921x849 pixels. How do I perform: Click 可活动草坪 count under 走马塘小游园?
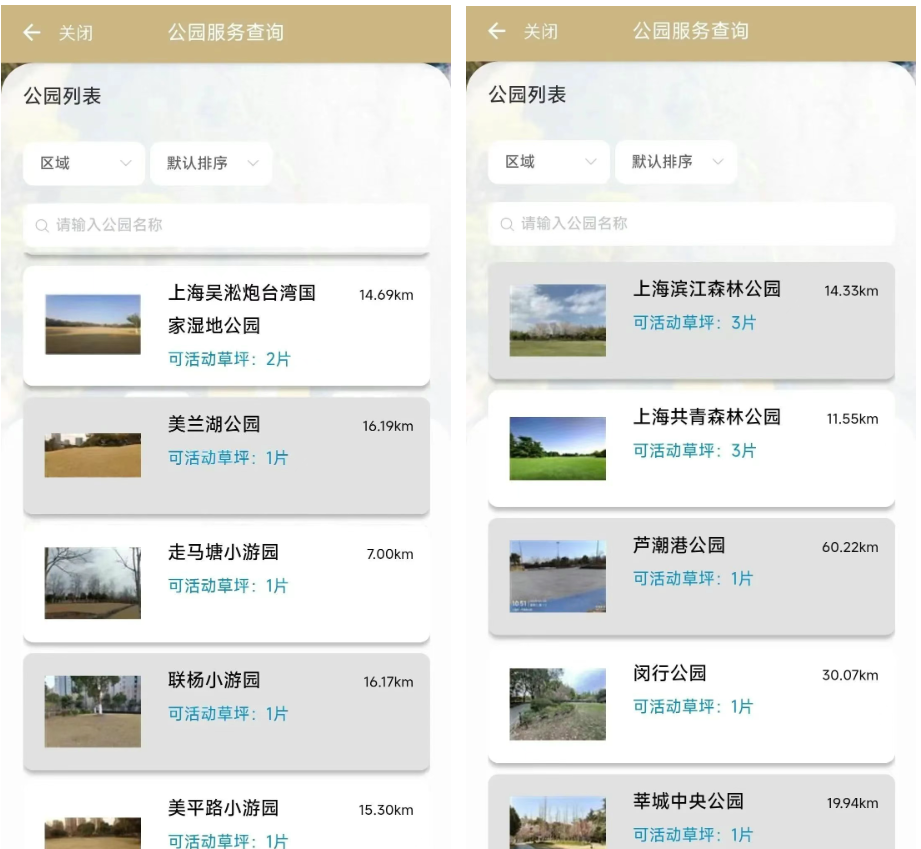coord(228,586)
